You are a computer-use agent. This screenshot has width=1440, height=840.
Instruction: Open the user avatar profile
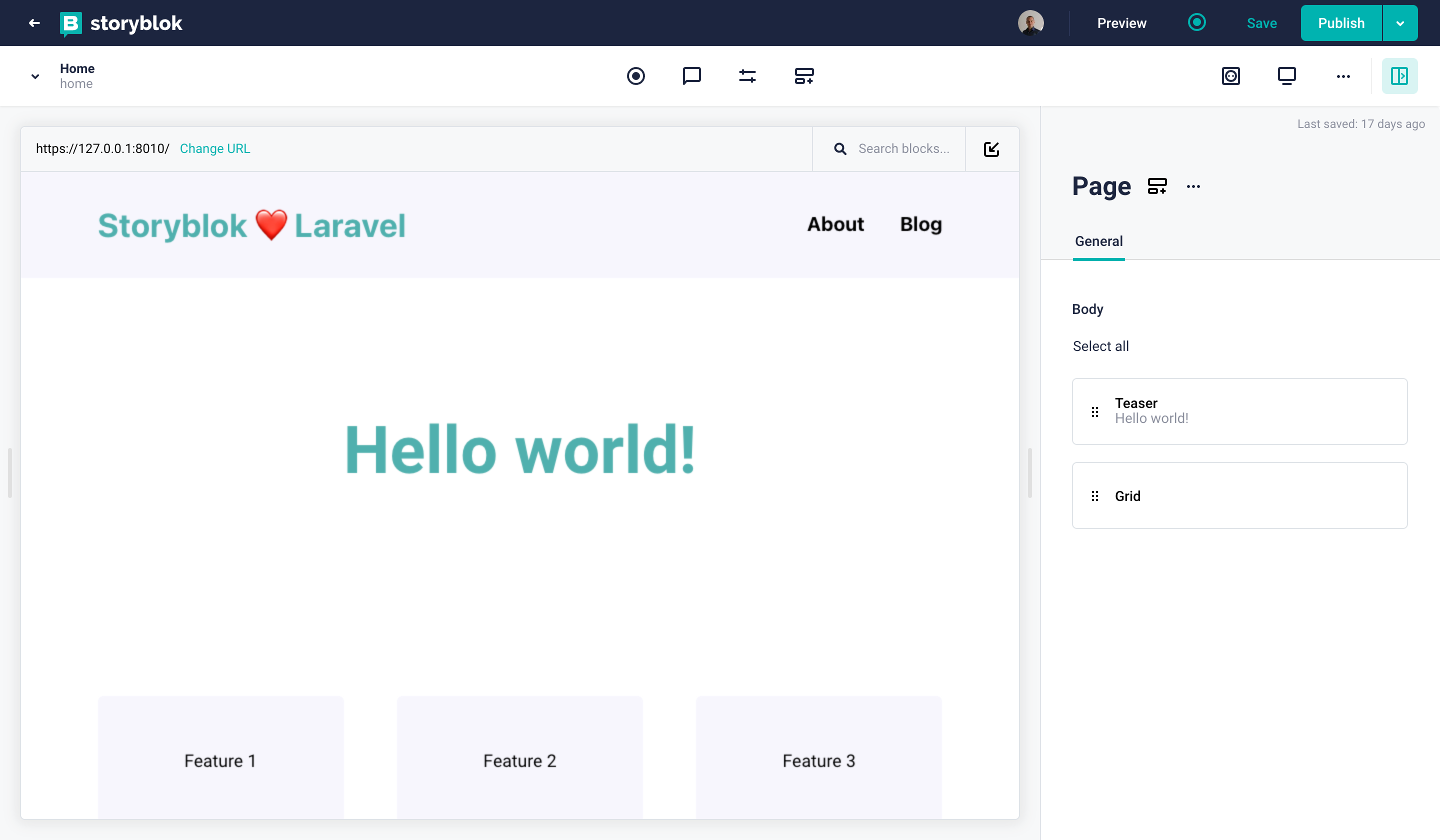[1030, 23]
